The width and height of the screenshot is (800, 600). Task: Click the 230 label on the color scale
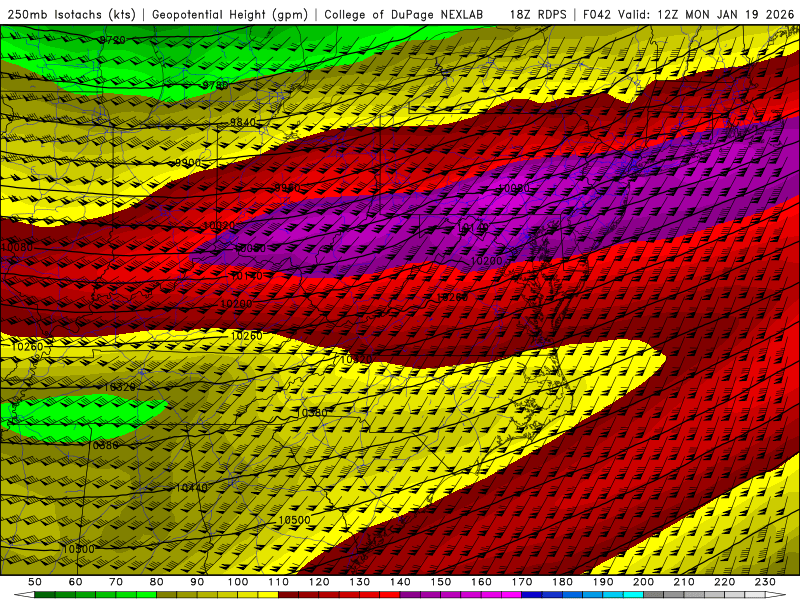[766, 582]
